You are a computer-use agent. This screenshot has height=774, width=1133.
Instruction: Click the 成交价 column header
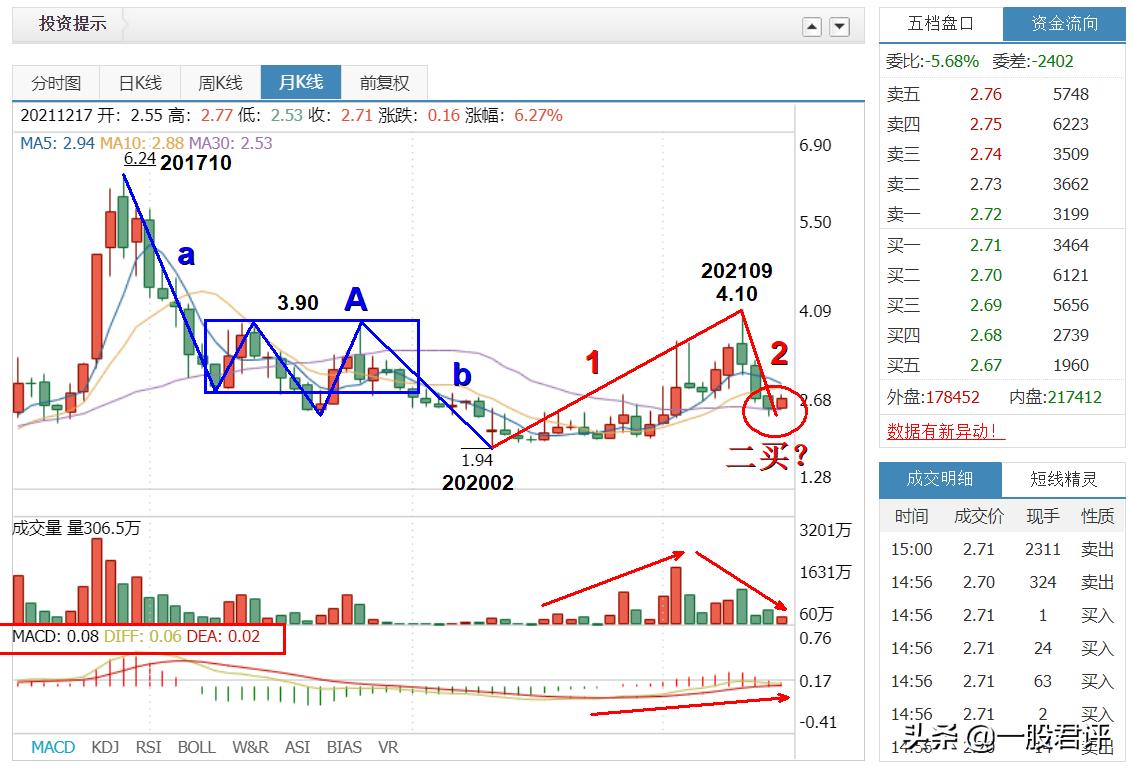978,516
